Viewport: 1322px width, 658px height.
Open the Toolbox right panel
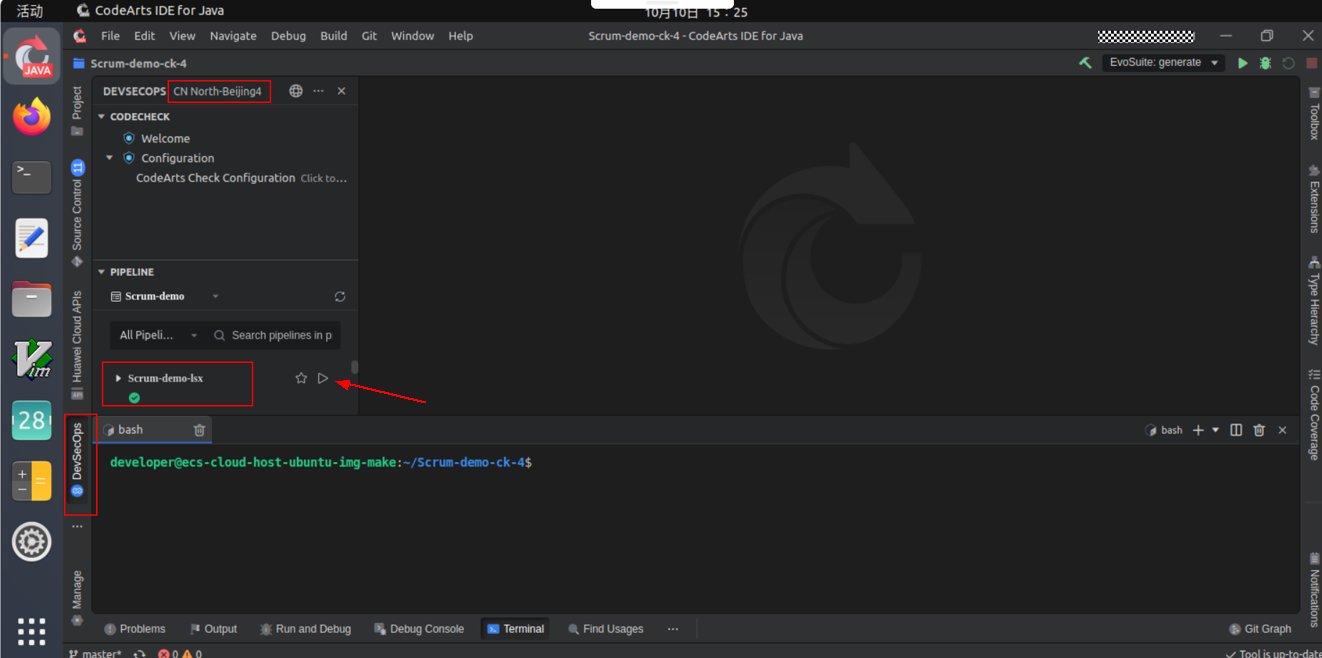(1314, 114)
